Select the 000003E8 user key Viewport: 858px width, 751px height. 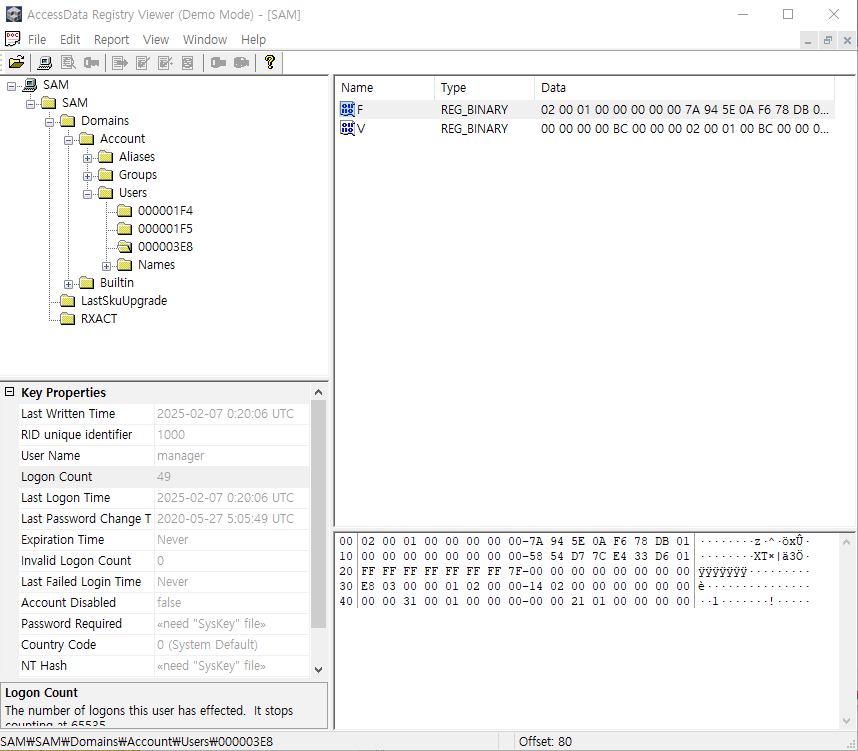coord(165,247)
